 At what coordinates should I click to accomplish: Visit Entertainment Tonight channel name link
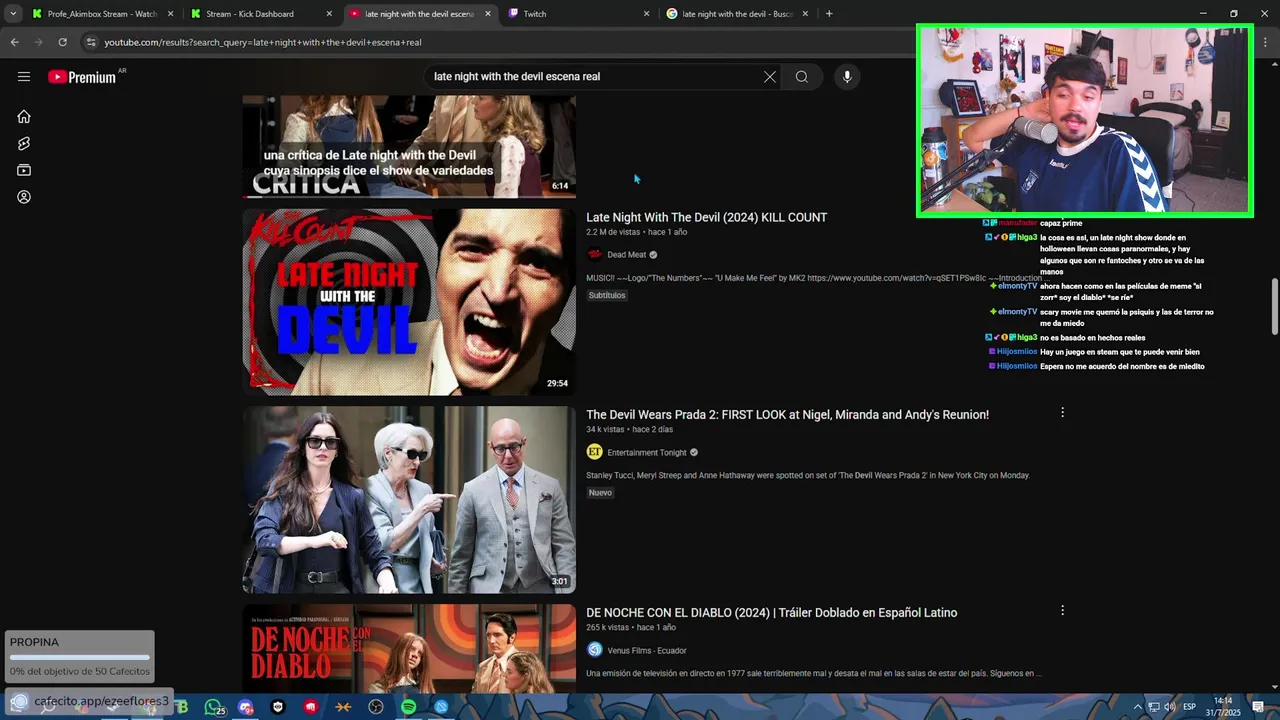coord(647,453)
